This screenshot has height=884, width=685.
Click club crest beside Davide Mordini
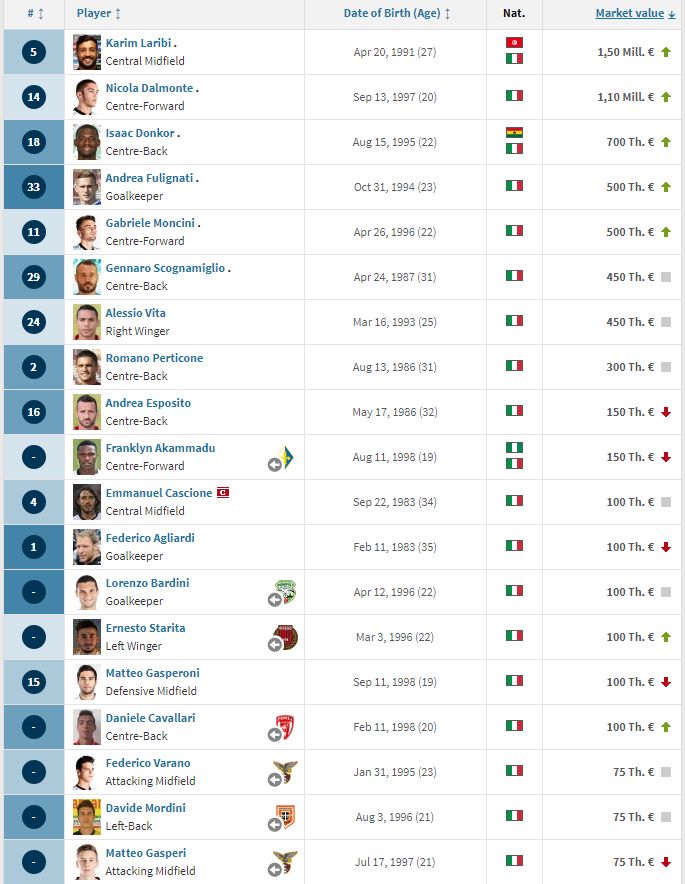pos(287,817)
